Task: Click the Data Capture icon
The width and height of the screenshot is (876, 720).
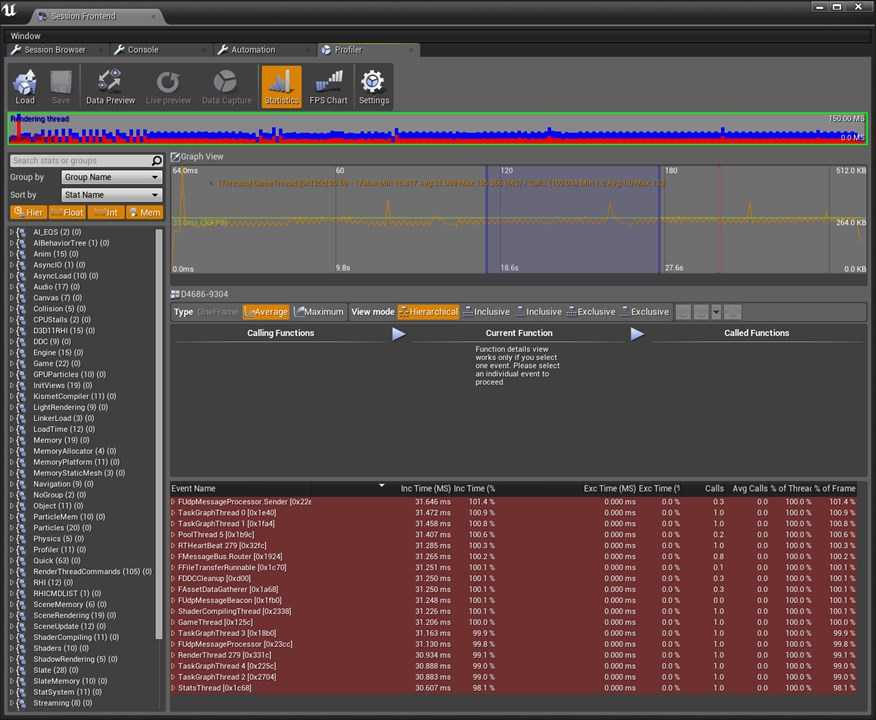Action: [x=226, y=82]
